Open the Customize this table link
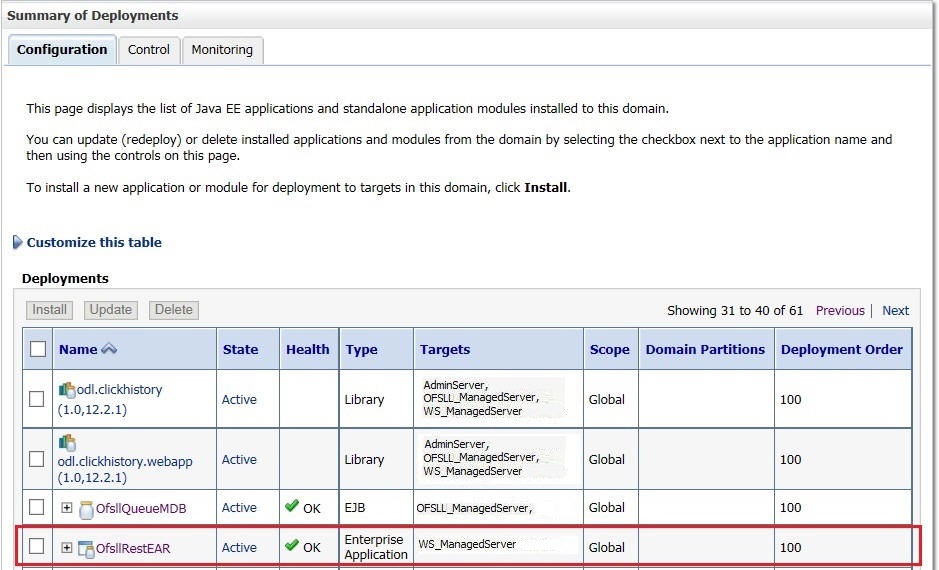Screen dimensions: 939x570 (x=94, y=242)
